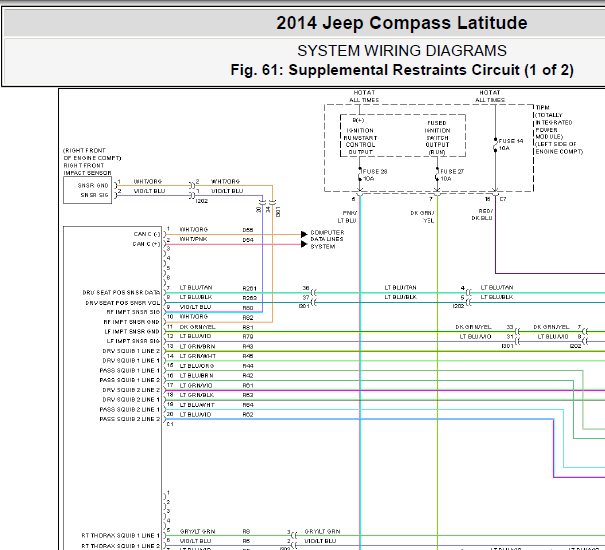
Task: Click the "PNK/LT BLU" wire label
Action: coord(347,217)
